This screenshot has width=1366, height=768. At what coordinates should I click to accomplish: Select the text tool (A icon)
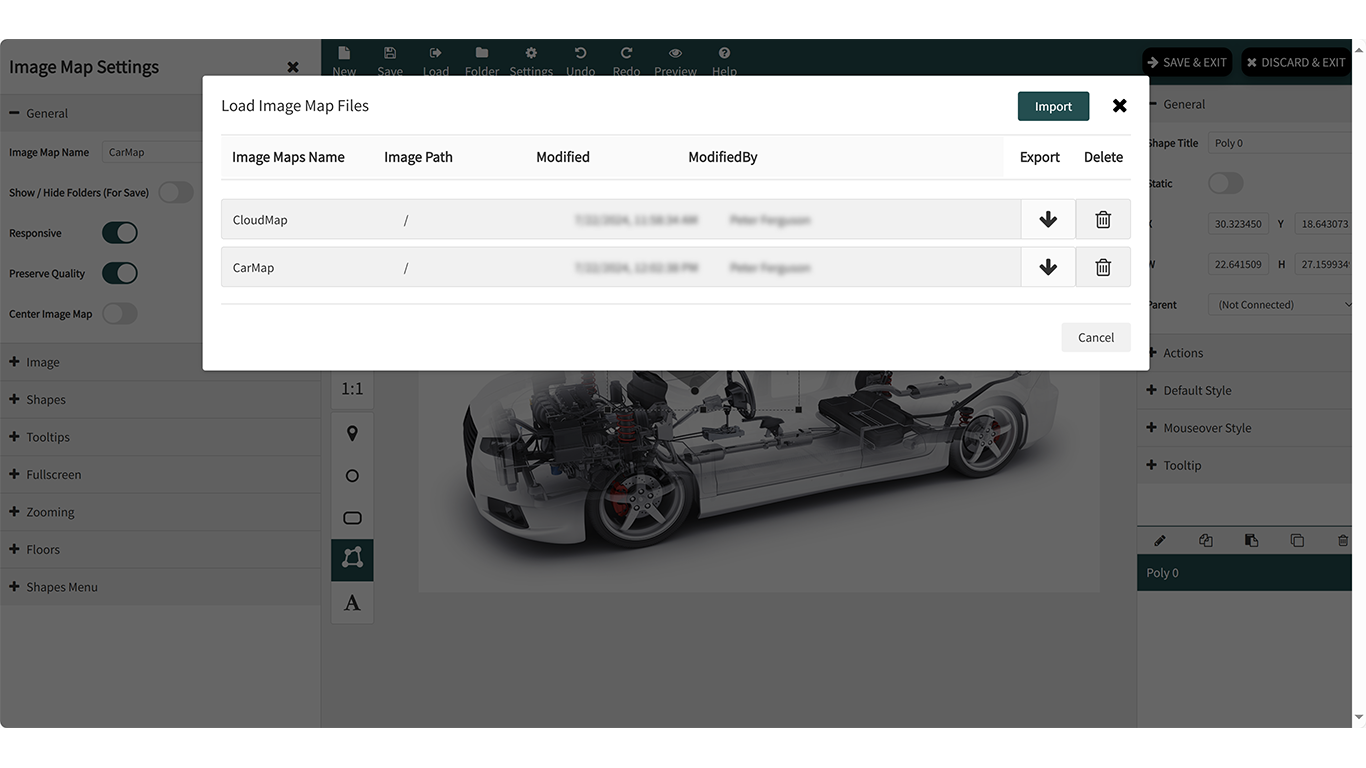(352, 602)
